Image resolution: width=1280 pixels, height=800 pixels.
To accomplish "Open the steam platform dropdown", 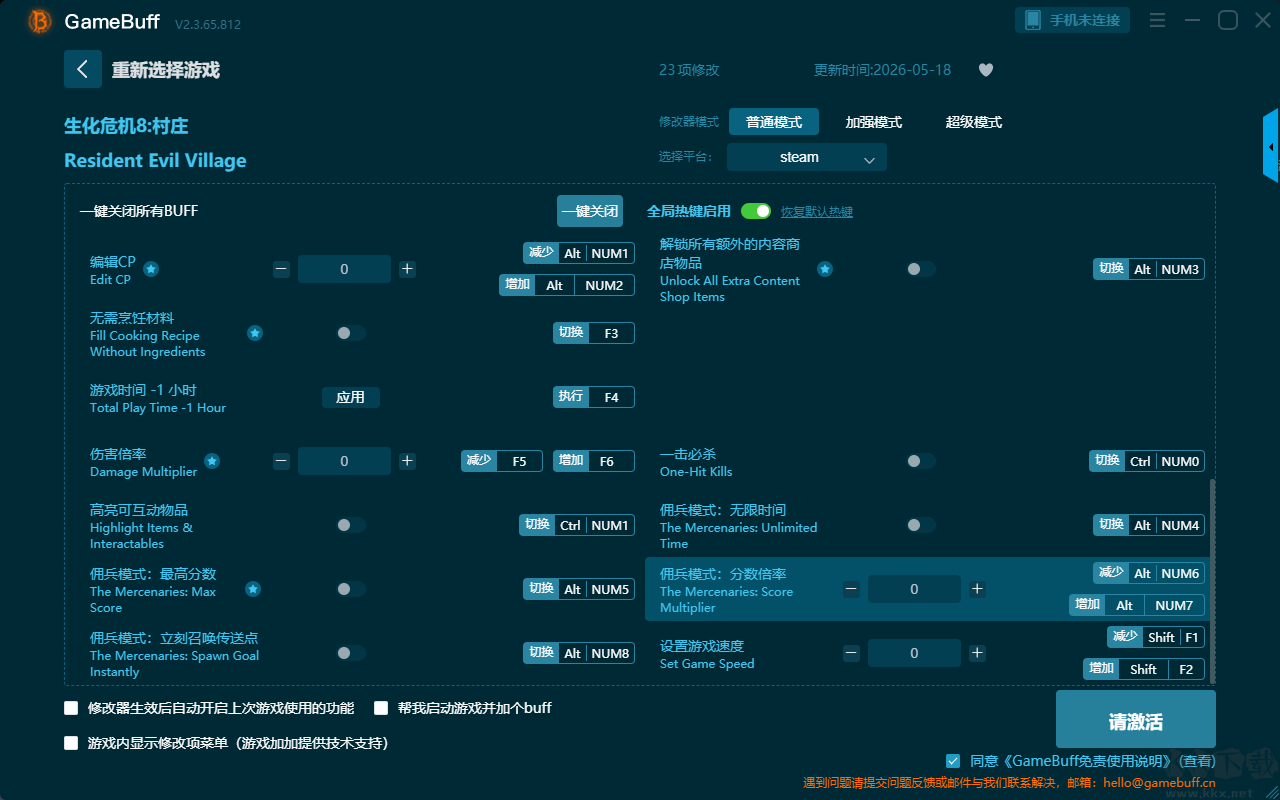I will pos(807,157).
